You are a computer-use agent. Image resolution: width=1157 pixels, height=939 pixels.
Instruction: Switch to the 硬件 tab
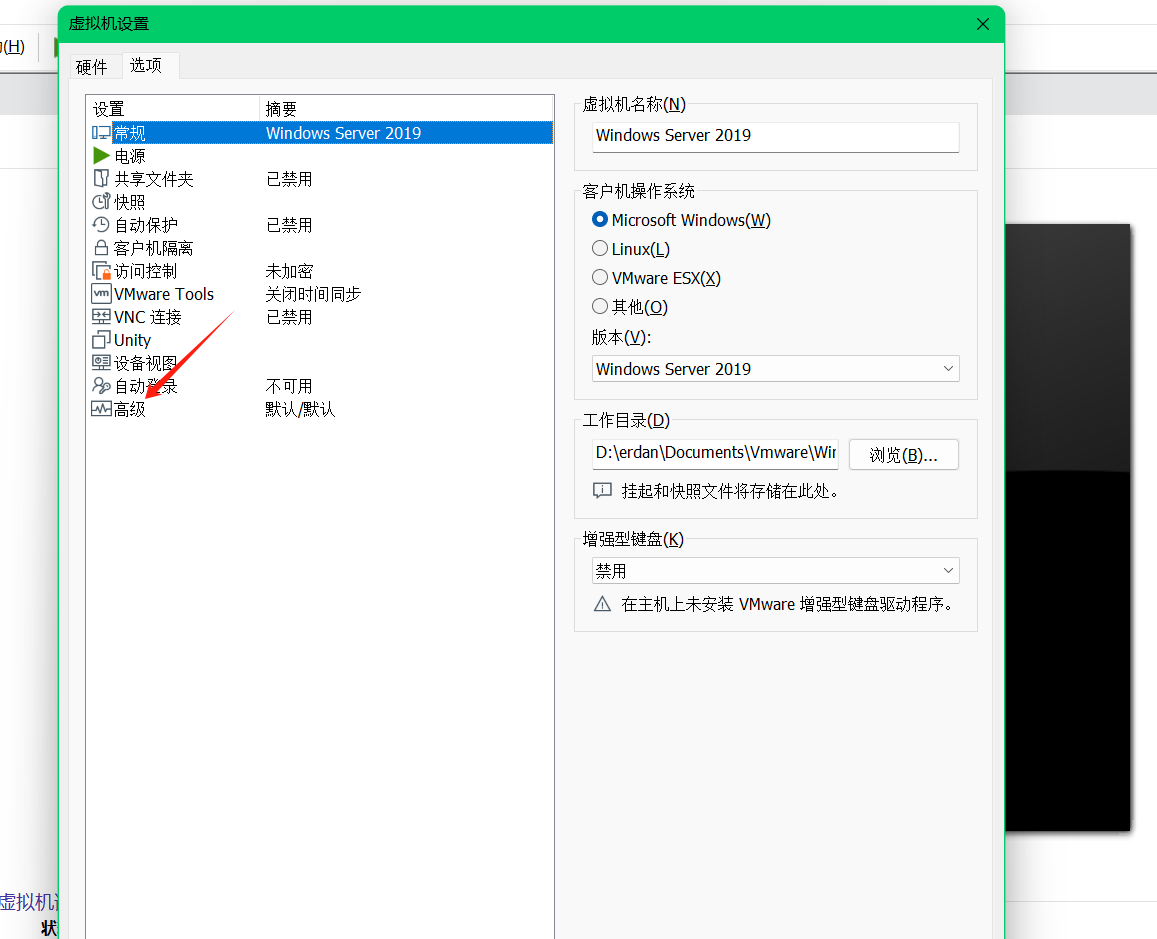(91, 67)
